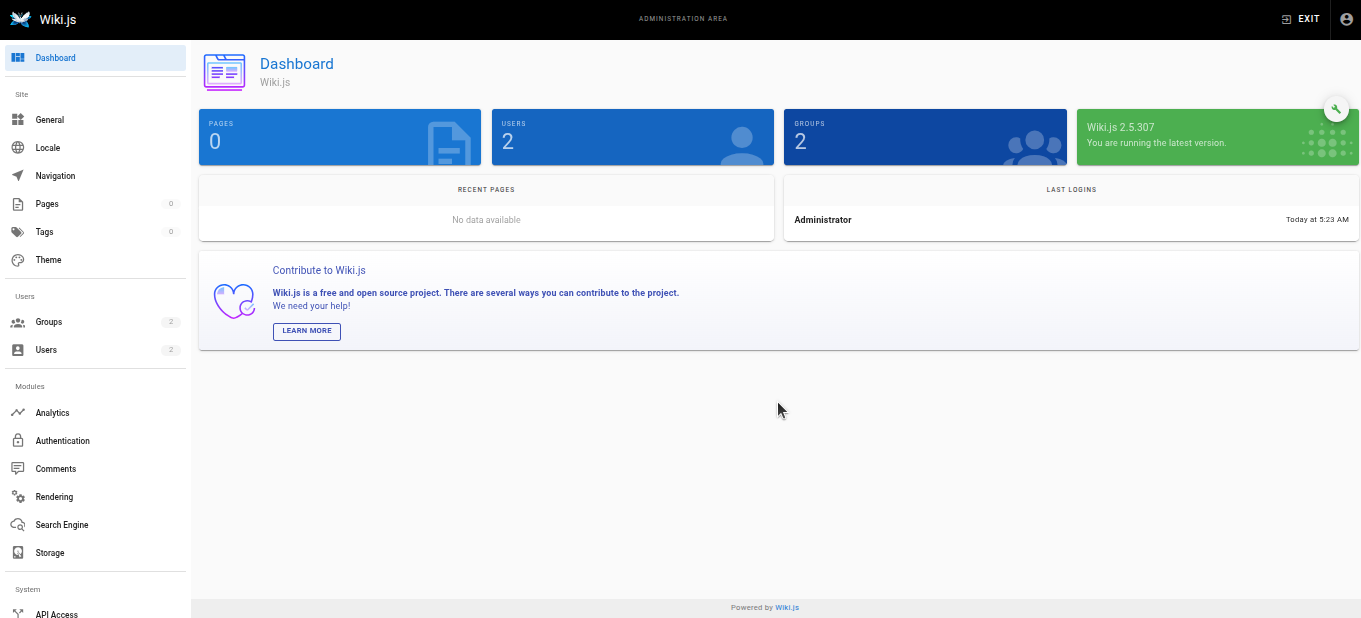Click the Analytics chart-line icon
Image resolution: width=1361 pixels, height=618 pixels.
pyautogui.click(x=18, y=413)
